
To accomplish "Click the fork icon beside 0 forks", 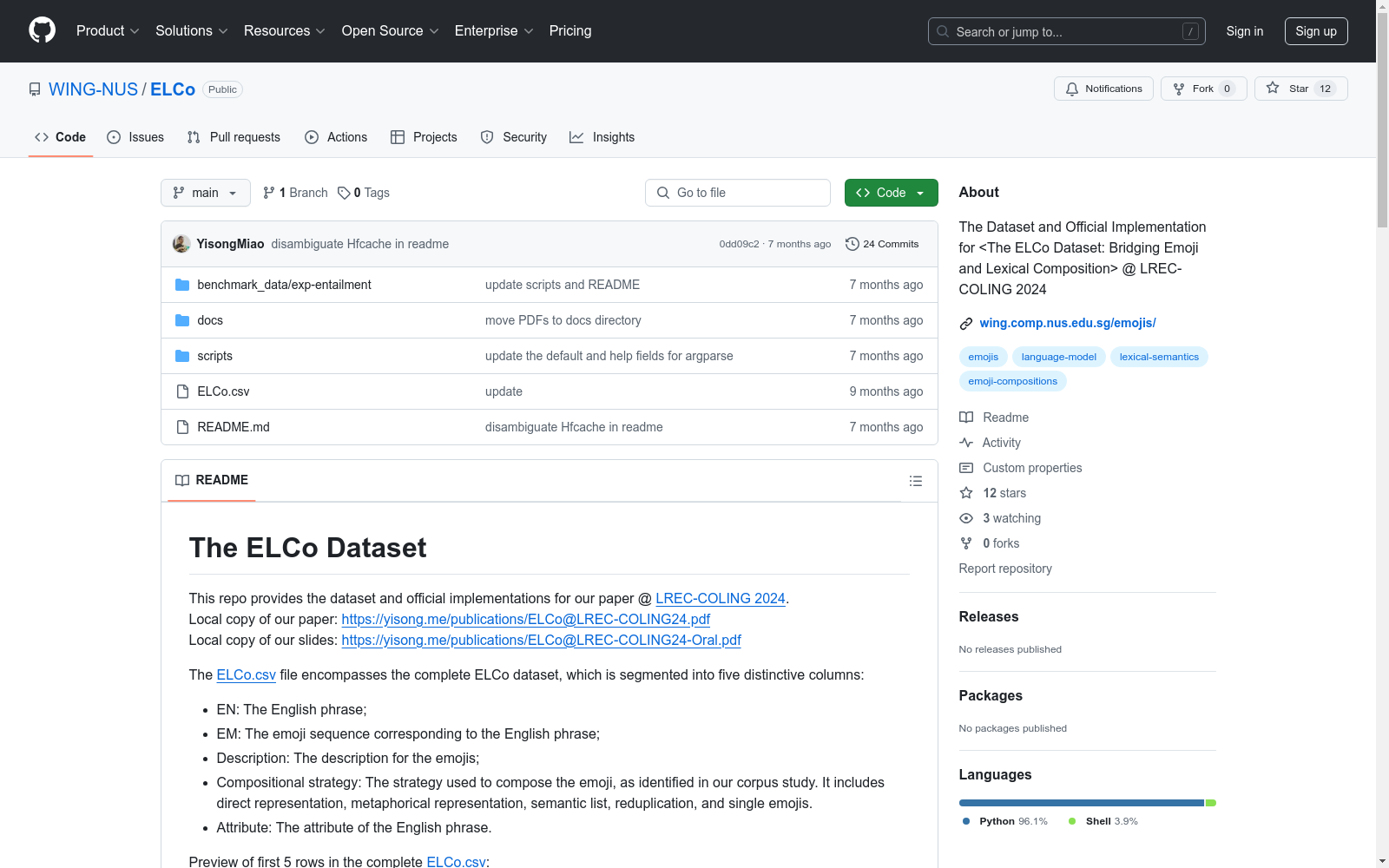I will (966, 543).
